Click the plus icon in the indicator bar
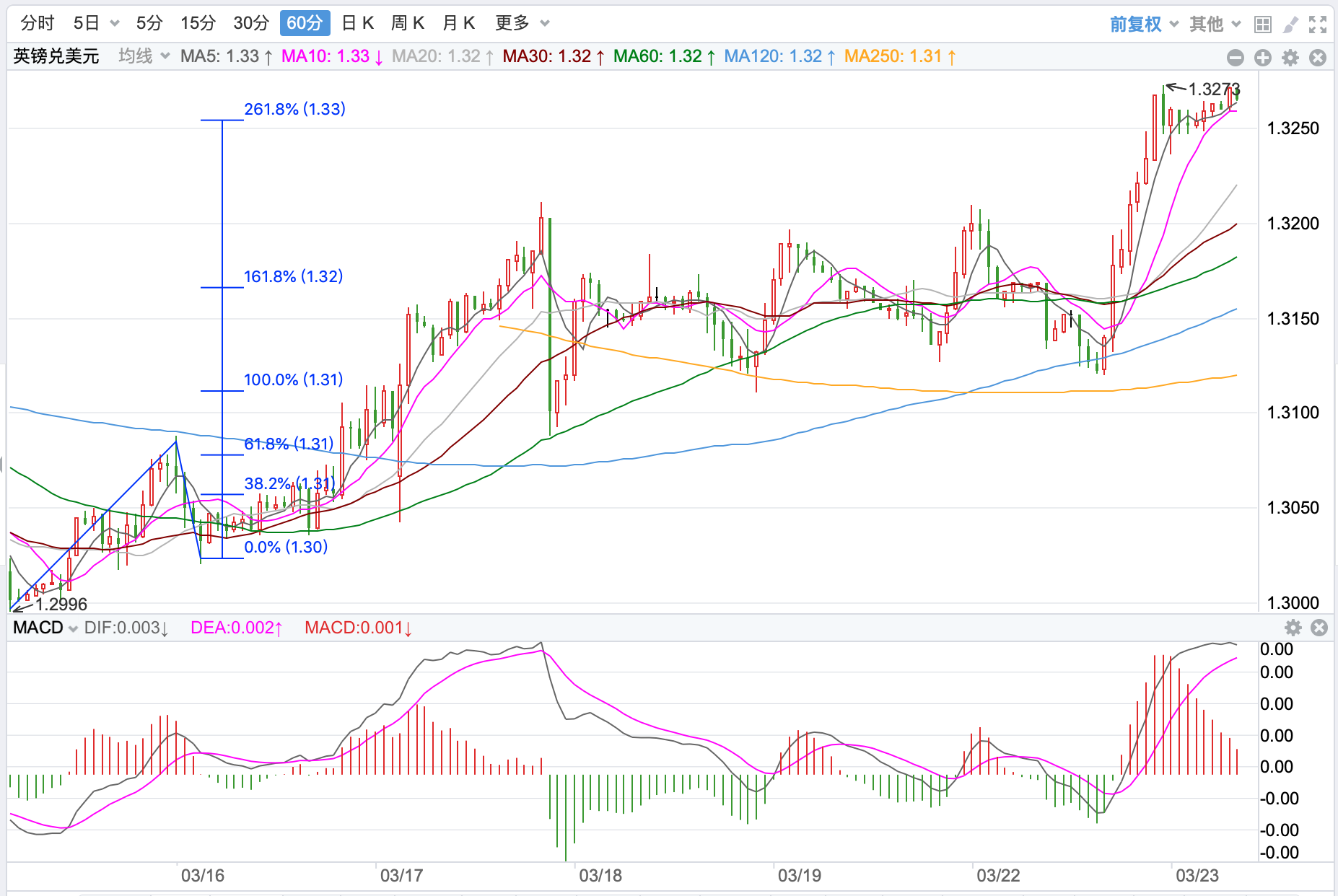The width and height of the screenshot is (1338, 896). pyautogui.click(x=1263, y=58)
